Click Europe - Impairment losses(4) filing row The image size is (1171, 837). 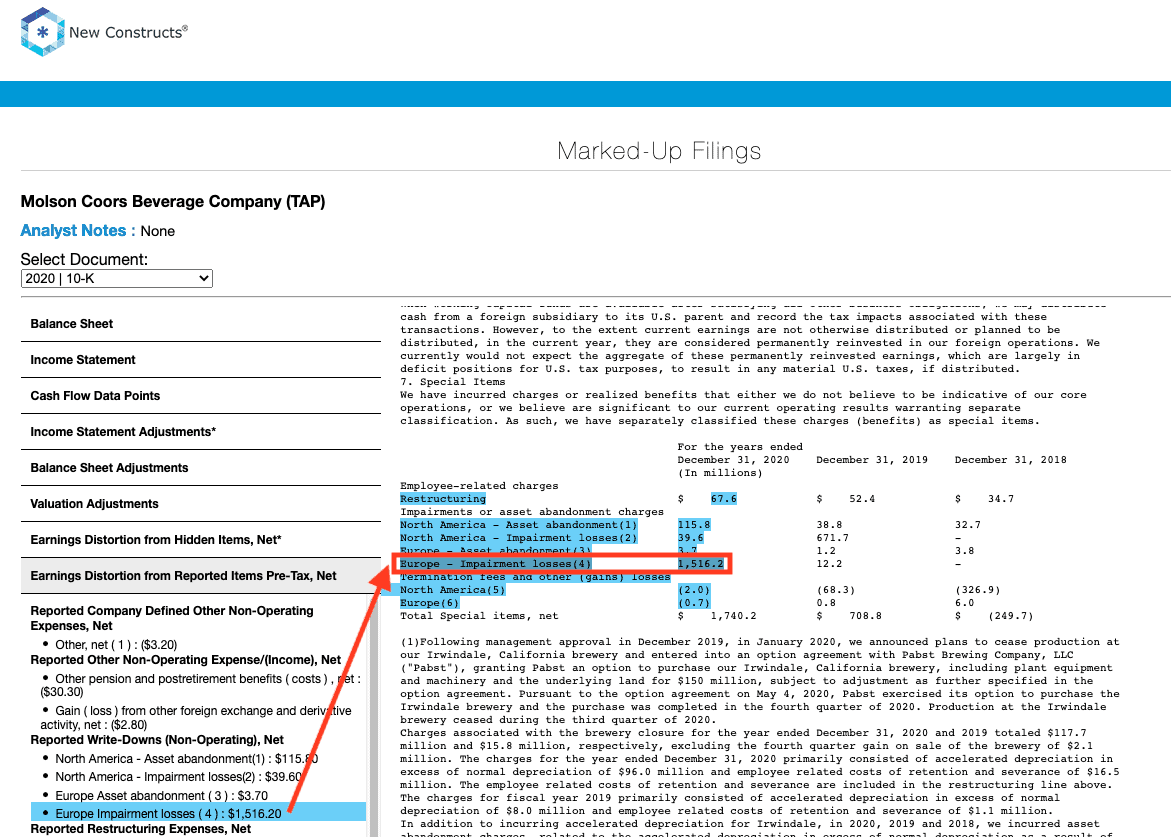point(496,564)
